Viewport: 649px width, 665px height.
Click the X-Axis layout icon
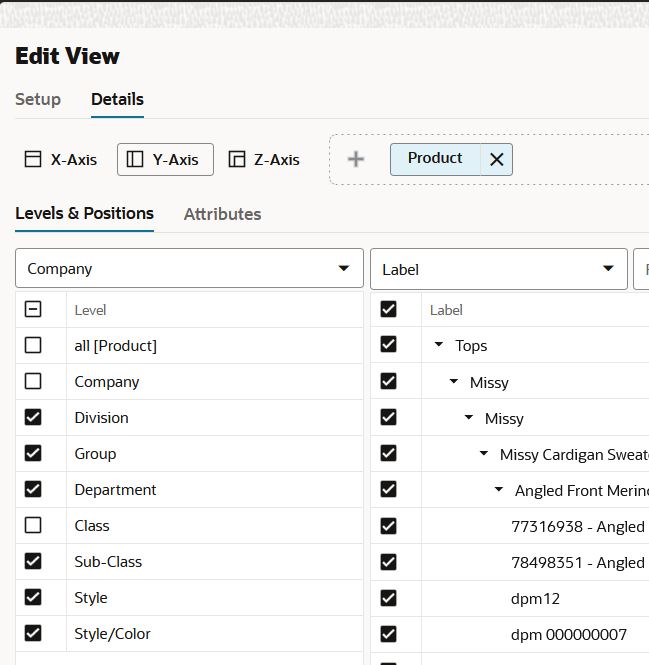(33, 159)
